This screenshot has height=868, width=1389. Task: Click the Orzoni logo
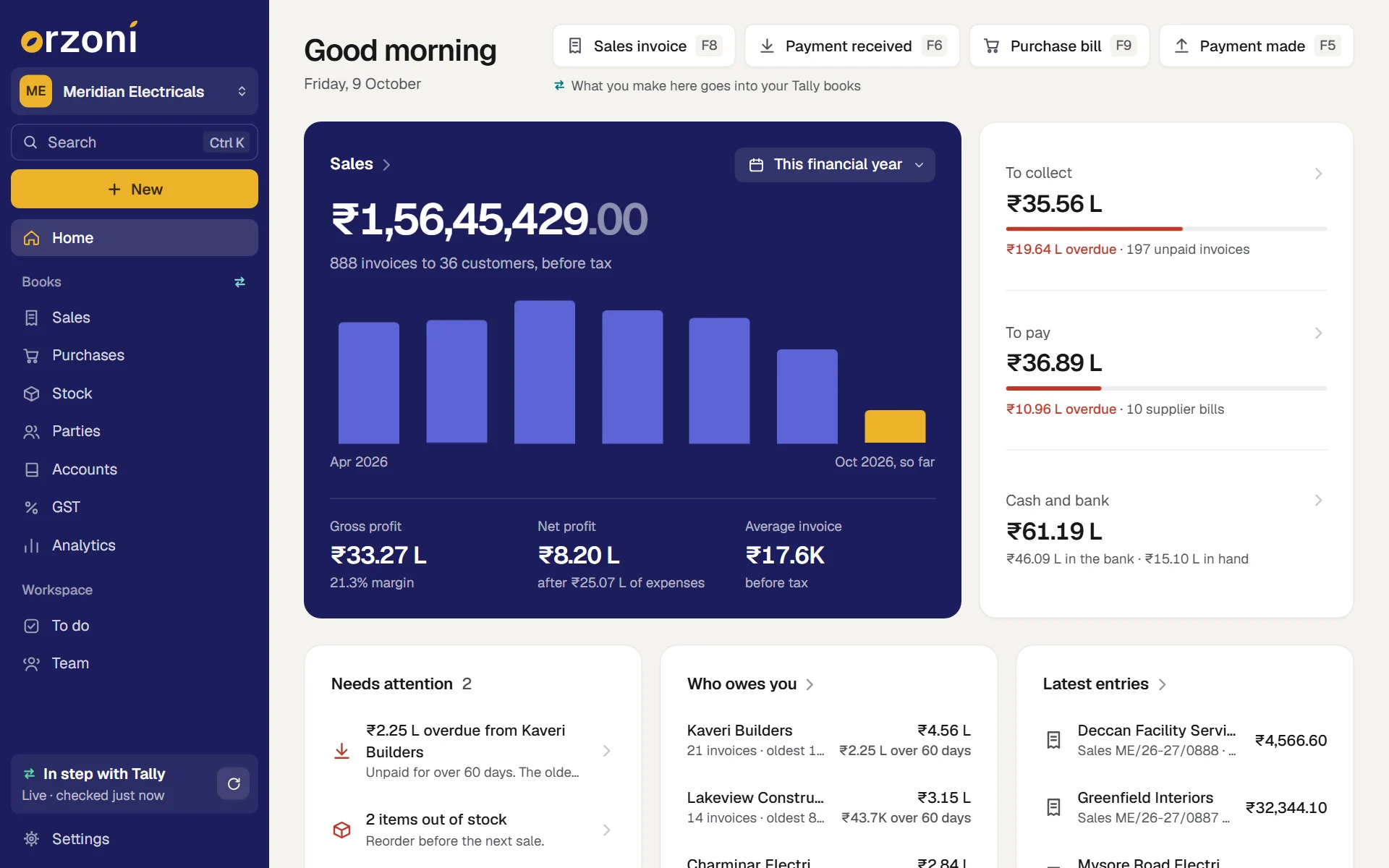coord(80,38)
